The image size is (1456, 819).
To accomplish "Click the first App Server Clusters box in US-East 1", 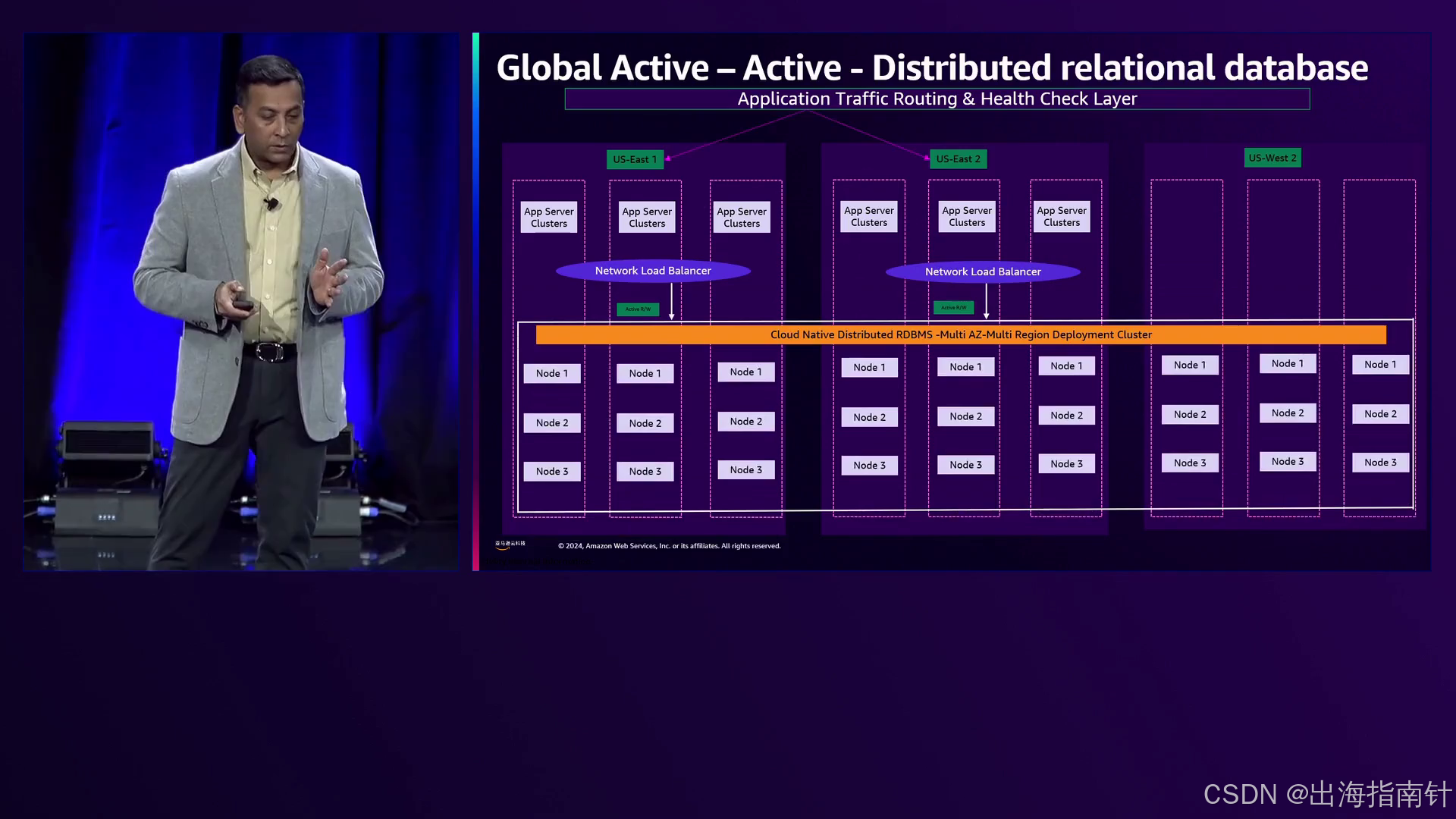I will click(x=549, y=217).
